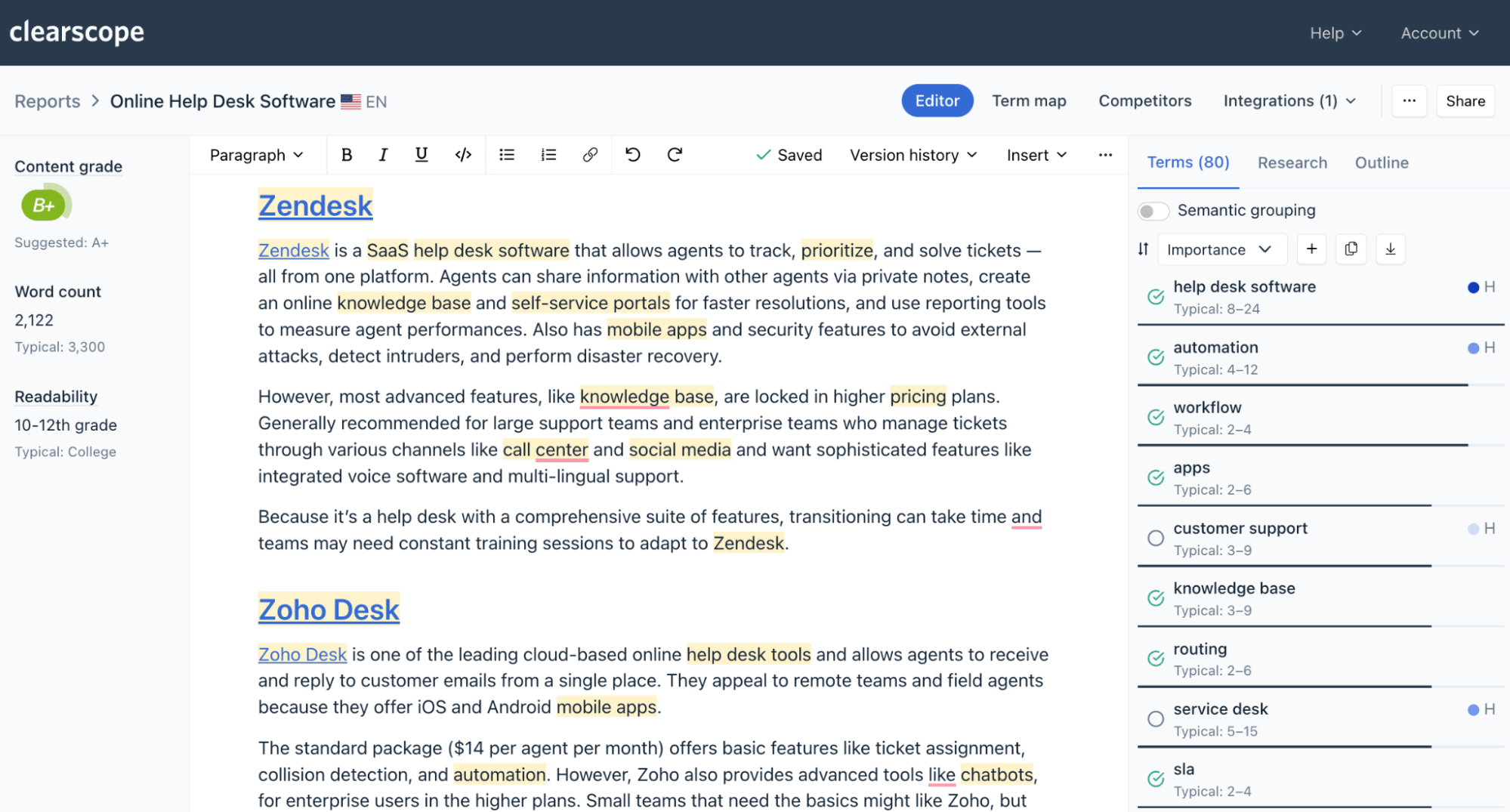Open the Account menu
Viewport: 1510px width, 812px height.
tap(1440, 33)
